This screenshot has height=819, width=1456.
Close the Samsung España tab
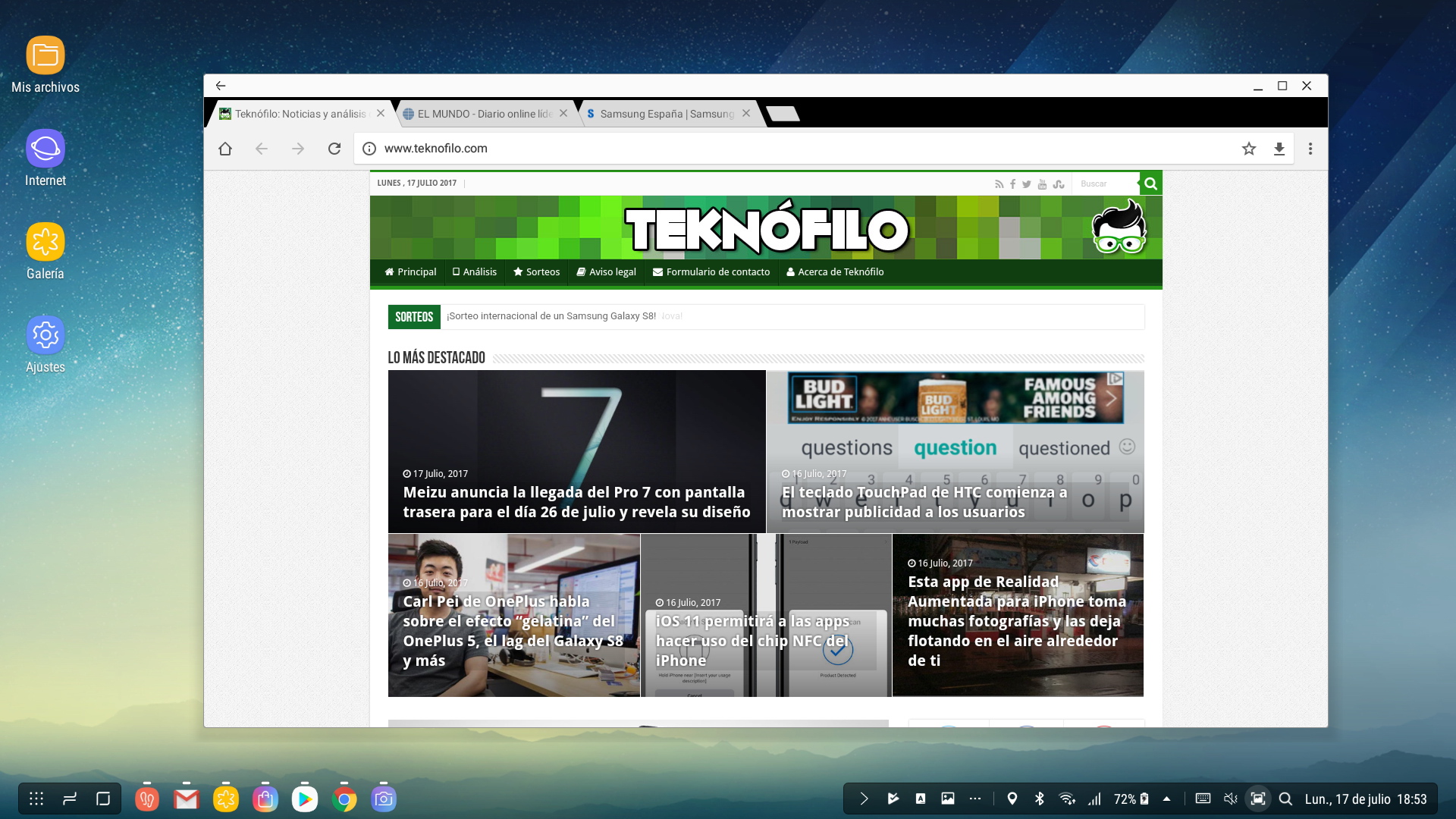coord(746,113)
